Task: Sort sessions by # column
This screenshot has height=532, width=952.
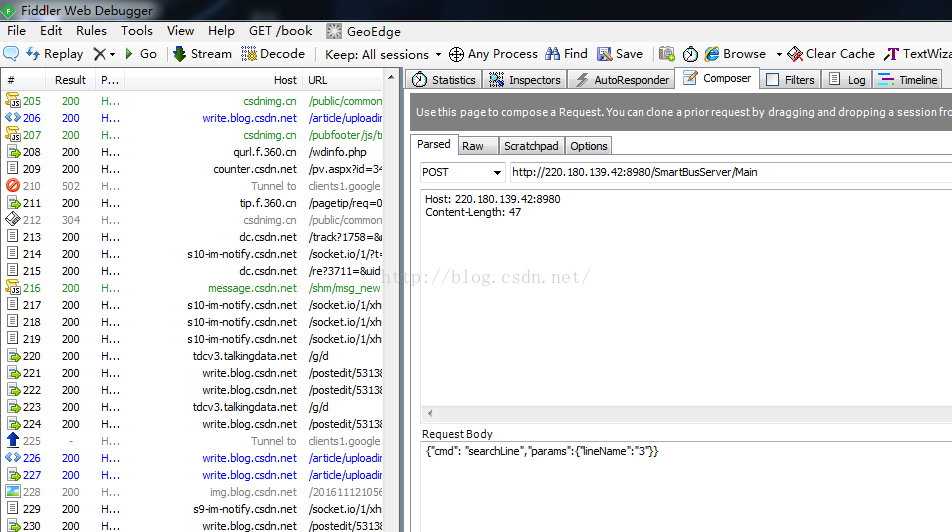Action: (x=22, y=80)
